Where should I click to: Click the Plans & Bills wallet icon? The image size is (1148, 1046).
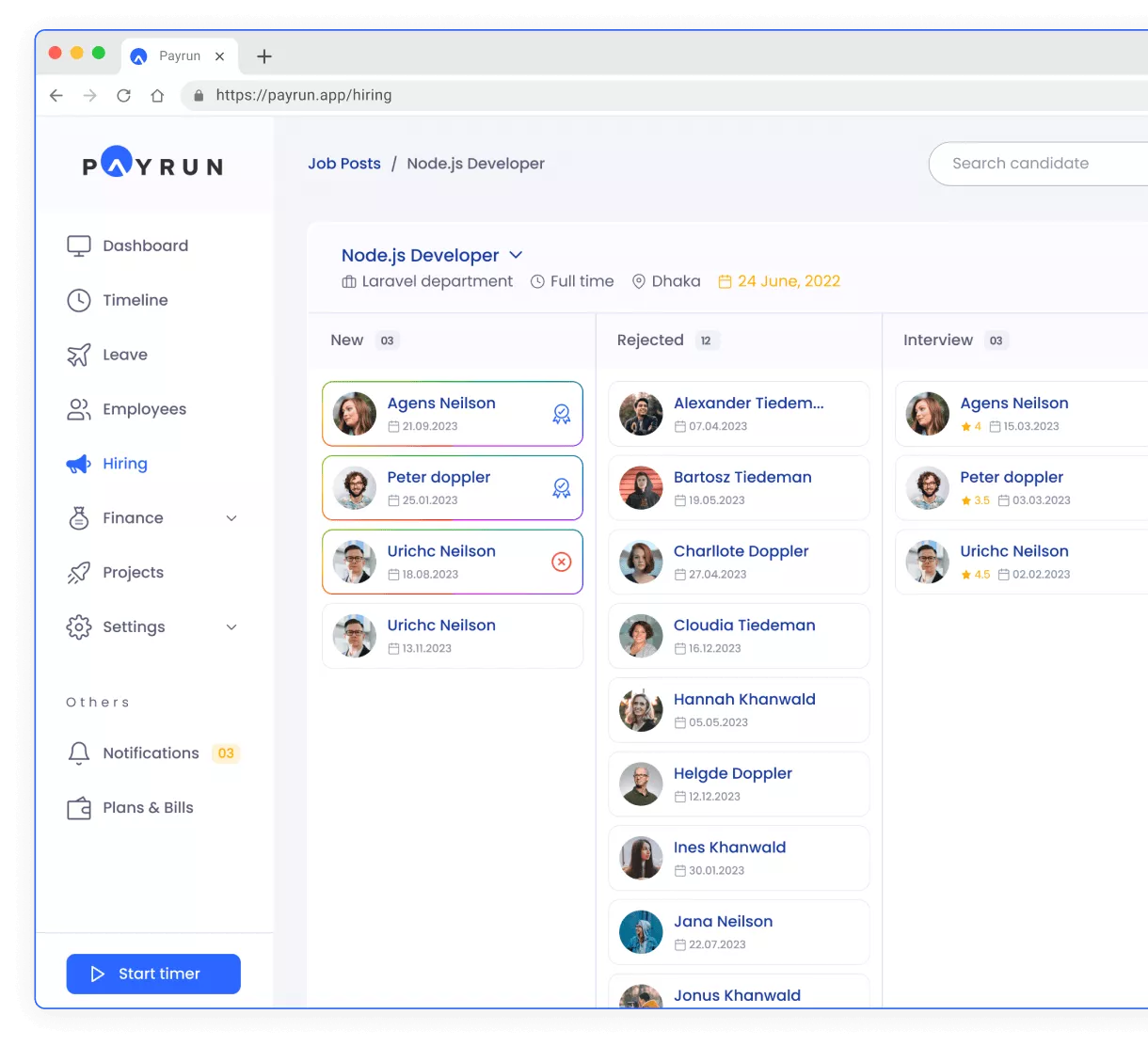79,807
